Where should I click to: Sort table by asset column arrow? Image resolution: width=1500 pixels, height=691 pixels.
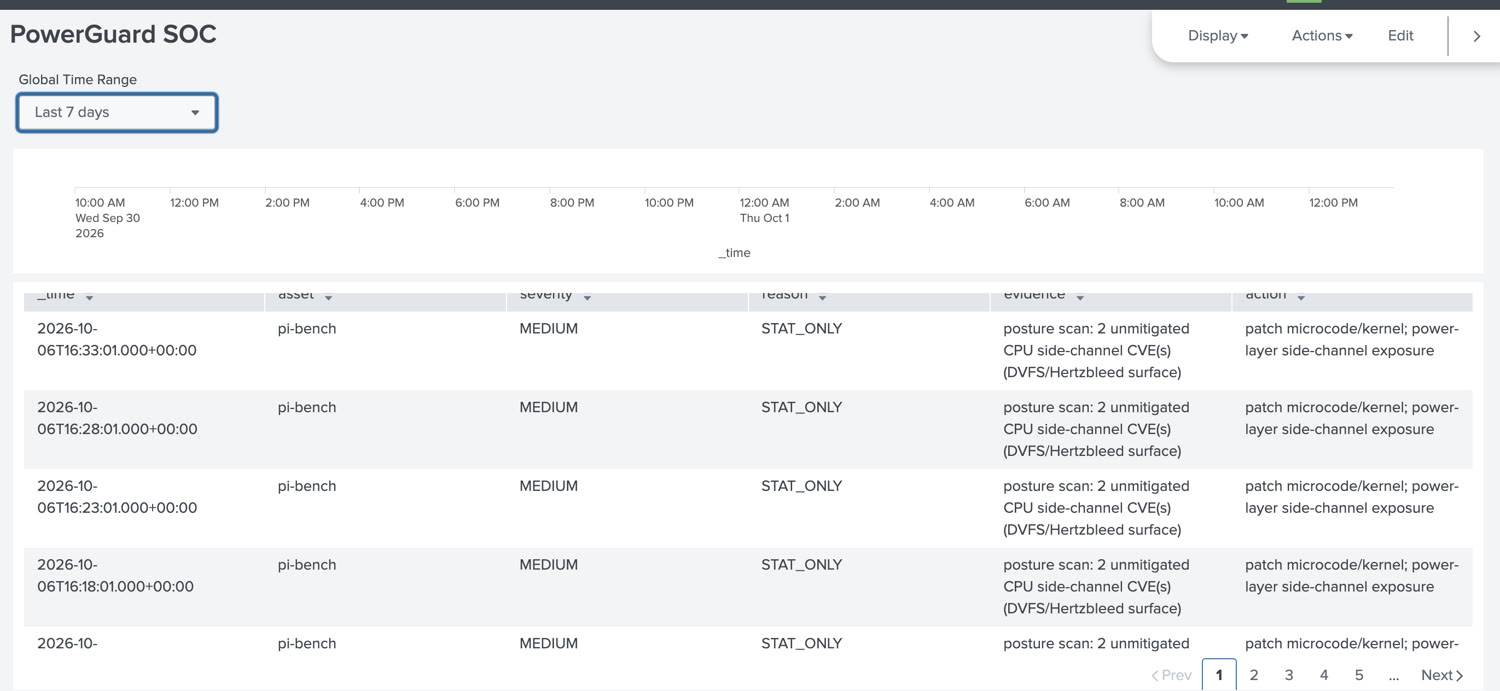pyautogui.click(x=328, y=297)
